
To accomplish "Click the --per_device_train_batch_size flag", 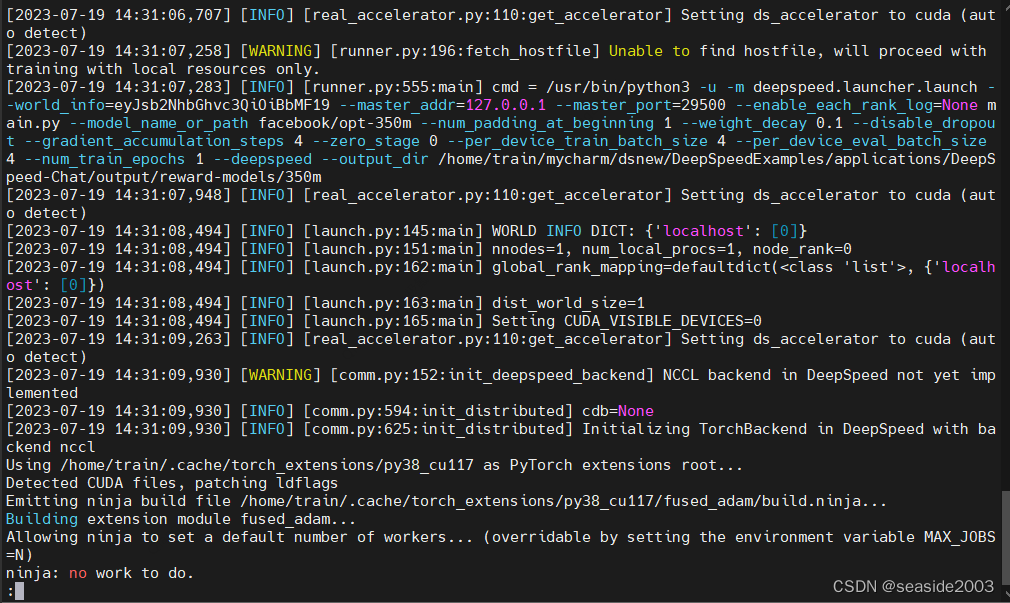I will pyautogui.click(x=578, y=141).
